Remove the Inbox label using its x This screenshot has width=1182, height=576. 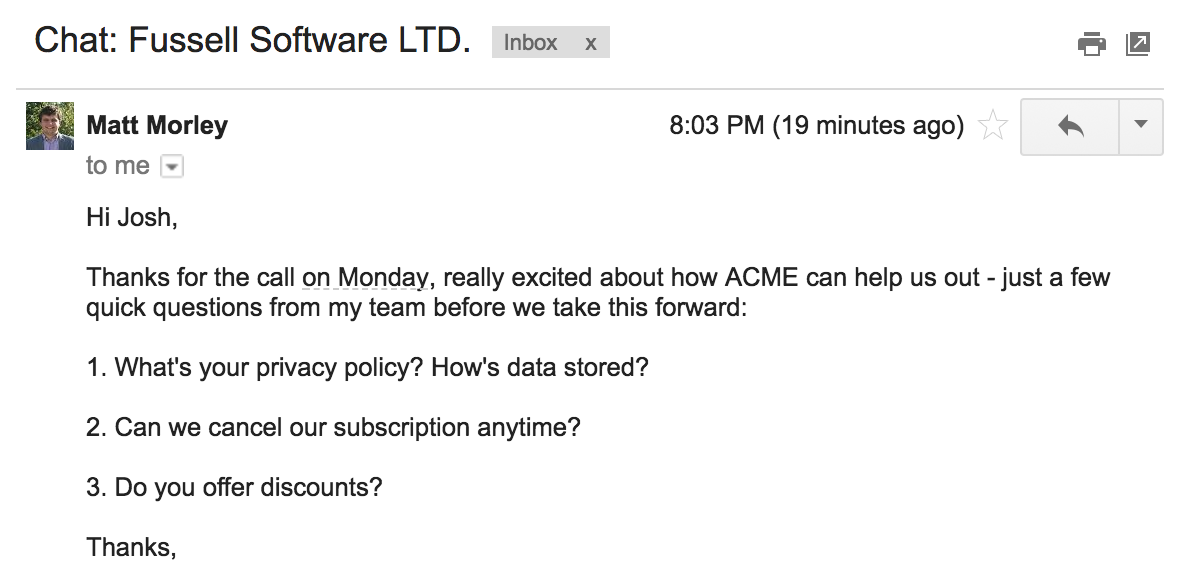point(591,43)
